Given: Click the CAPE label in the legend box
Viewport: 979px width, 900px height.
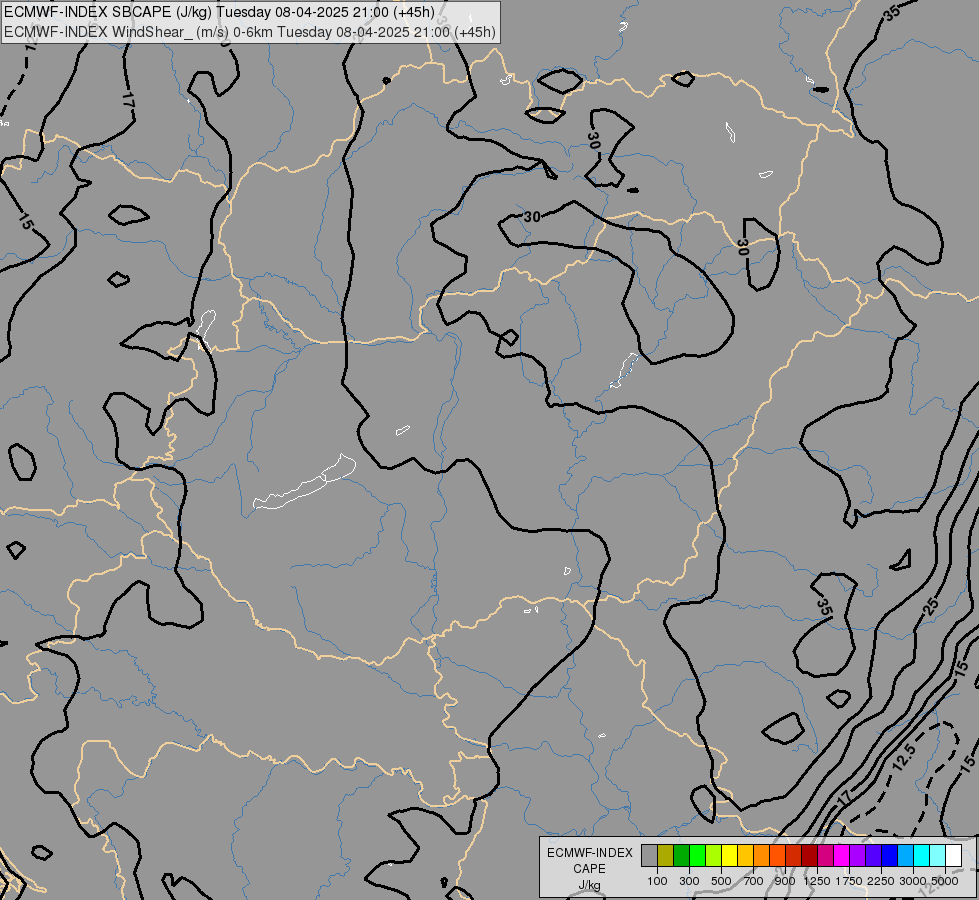Looking at the screenshot, I should click(589, 869).
